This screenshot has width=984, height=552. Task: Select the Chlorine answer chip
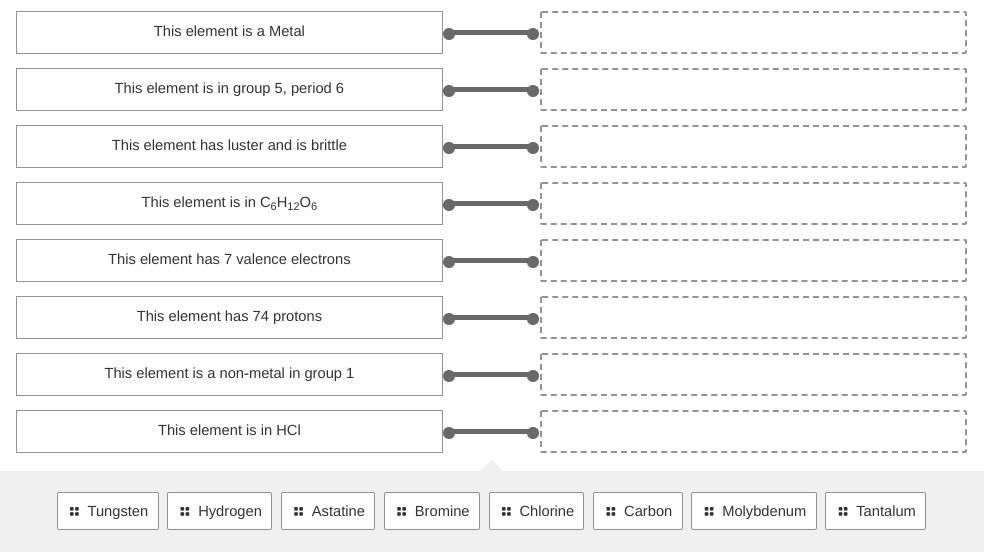536,511
